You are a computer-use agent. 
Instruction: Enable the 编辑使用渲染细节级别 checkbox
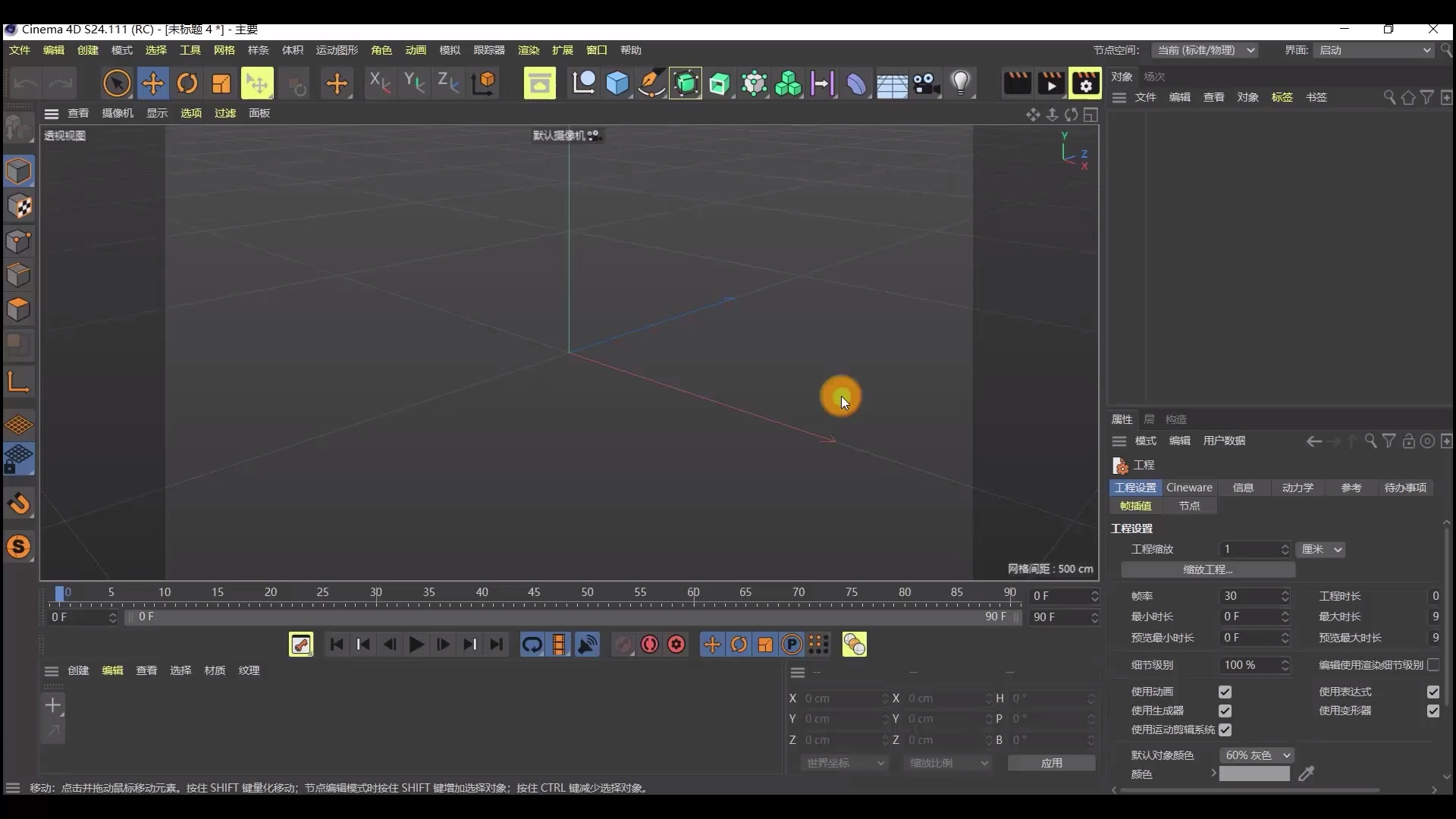1434,665
